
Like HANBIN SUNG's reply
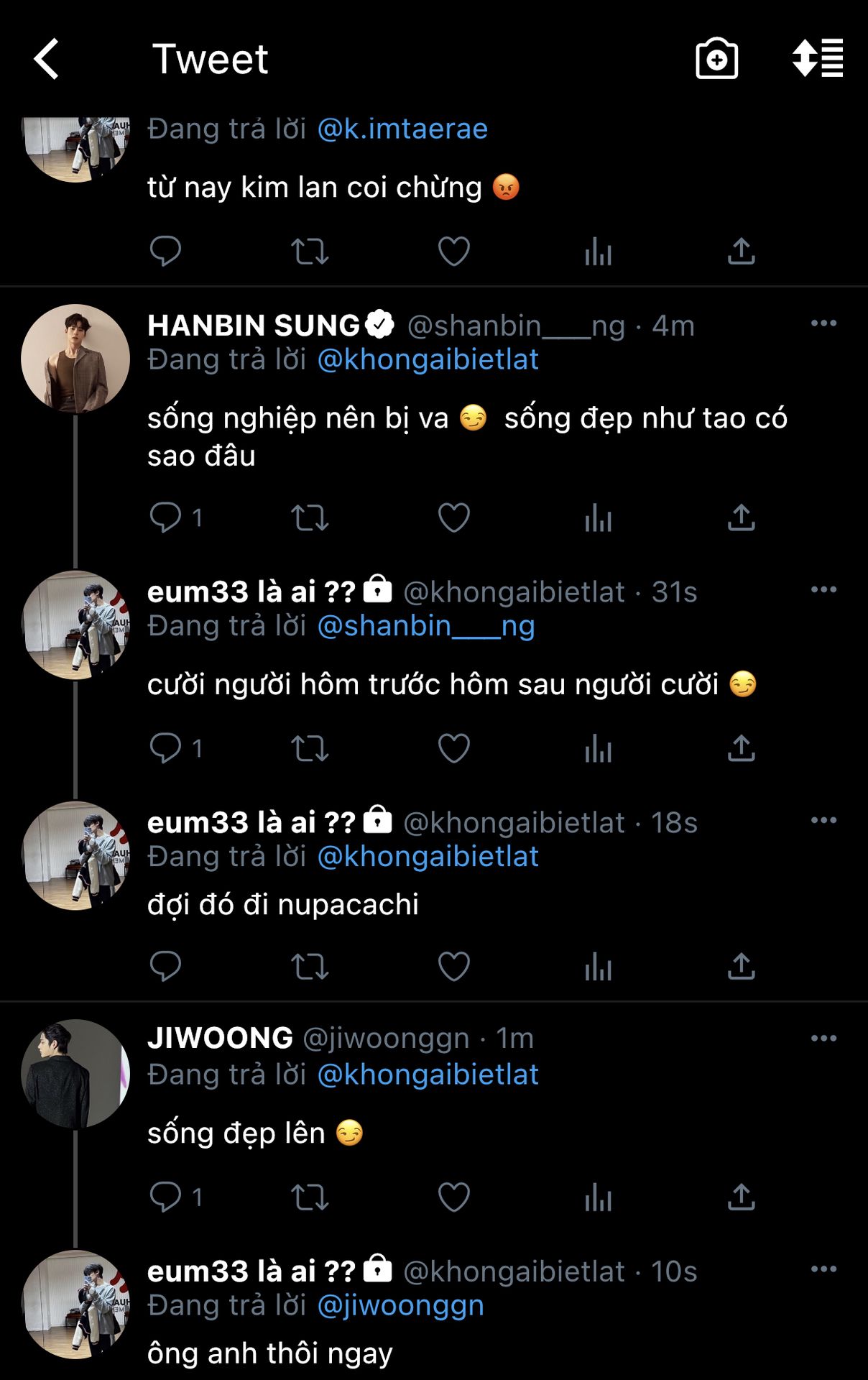[453, 517]
